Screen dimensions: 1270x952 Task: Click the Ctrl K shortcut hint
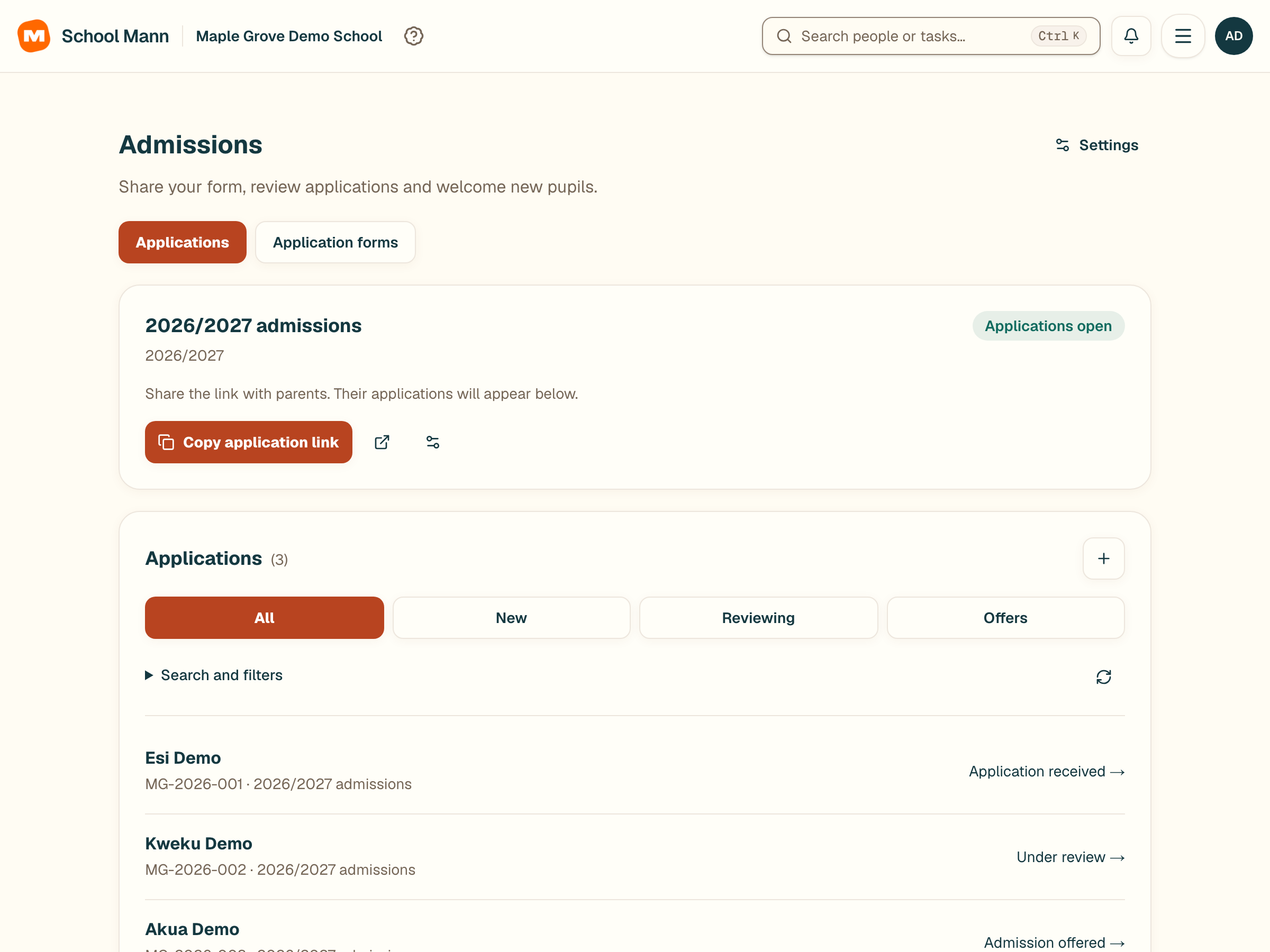1058,36
